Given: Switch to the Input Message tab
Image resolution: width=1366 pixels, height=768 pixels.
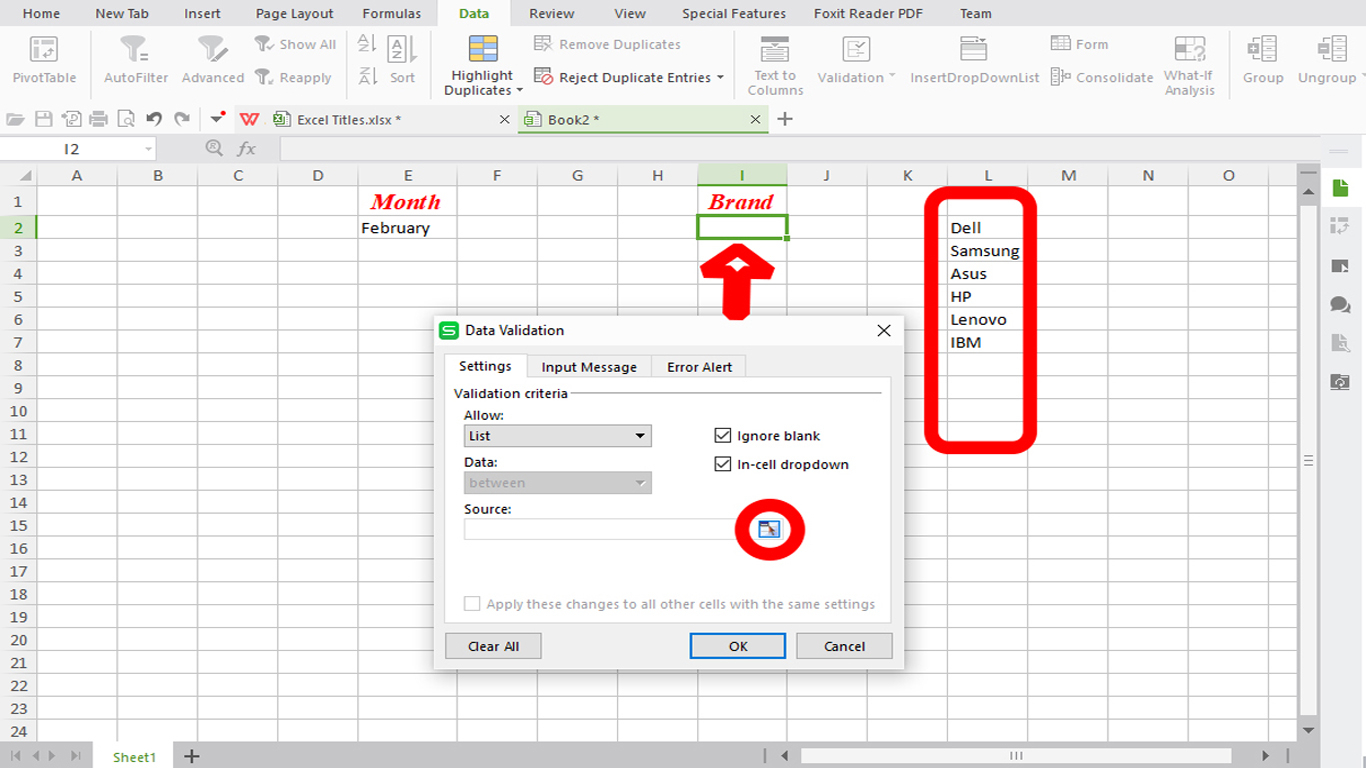Looking at the screenshot, I should (x=589, y=367).
